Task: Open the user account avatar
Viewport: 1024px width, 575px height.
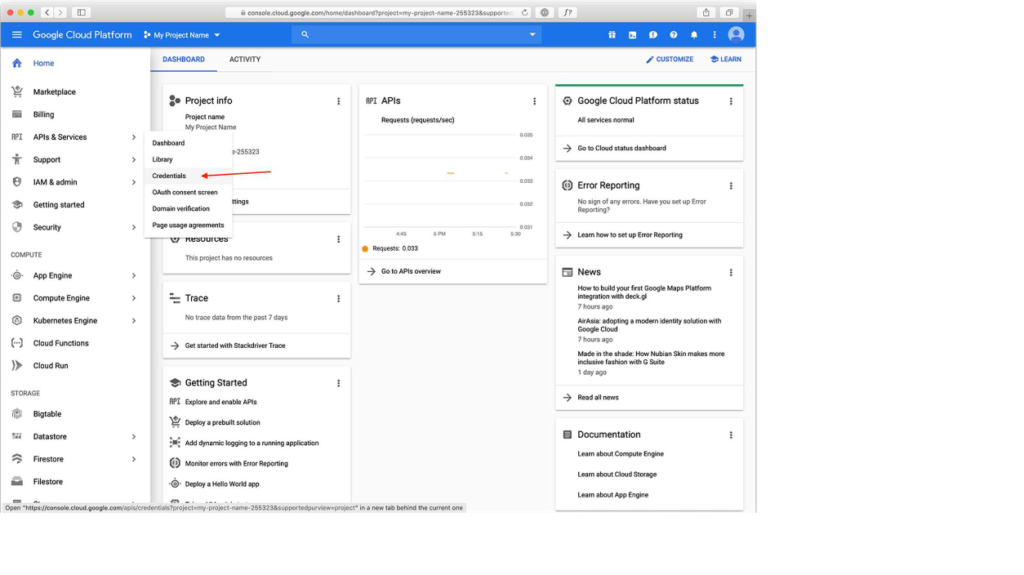Action: 736,35
